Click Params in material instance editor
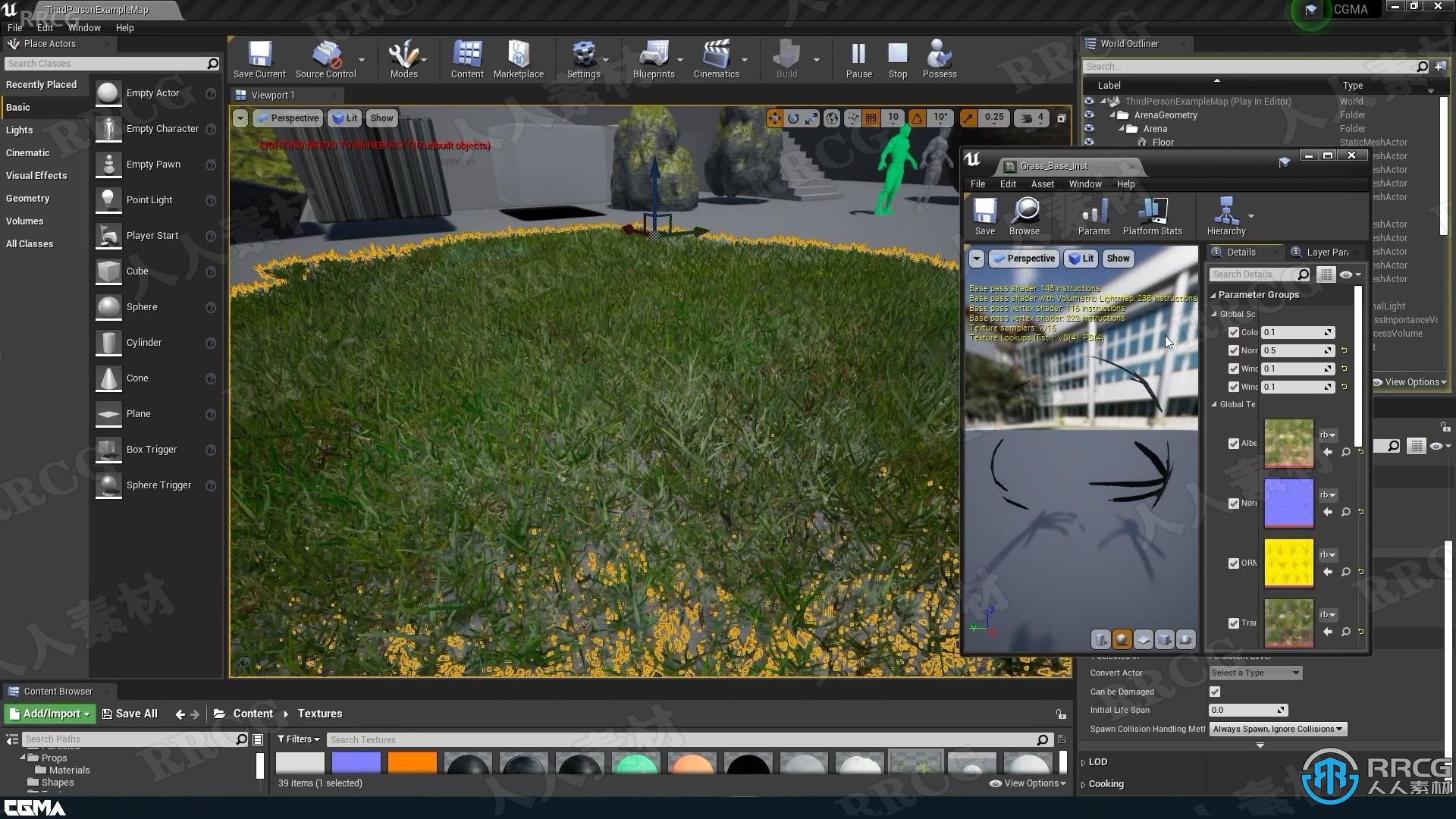The width and height of the screenshot is (1456, 819). [1094, 217]
